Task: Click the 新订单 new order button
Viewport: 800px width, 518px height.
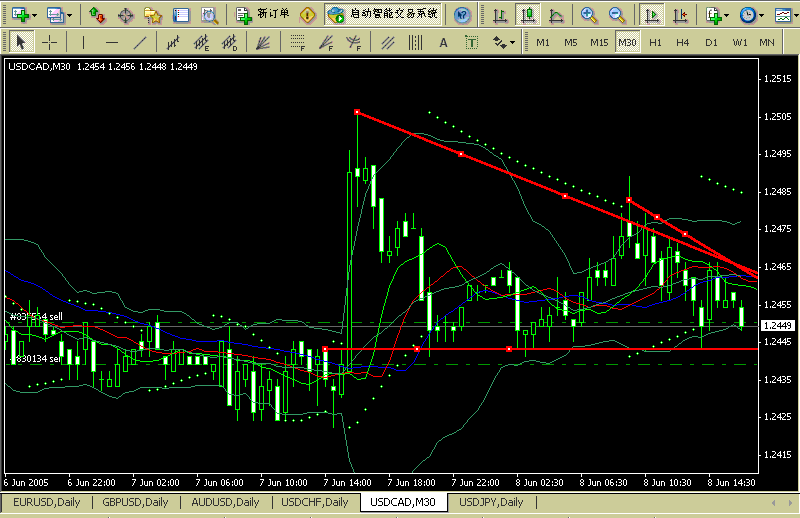Action: click(x=263, y=14)
